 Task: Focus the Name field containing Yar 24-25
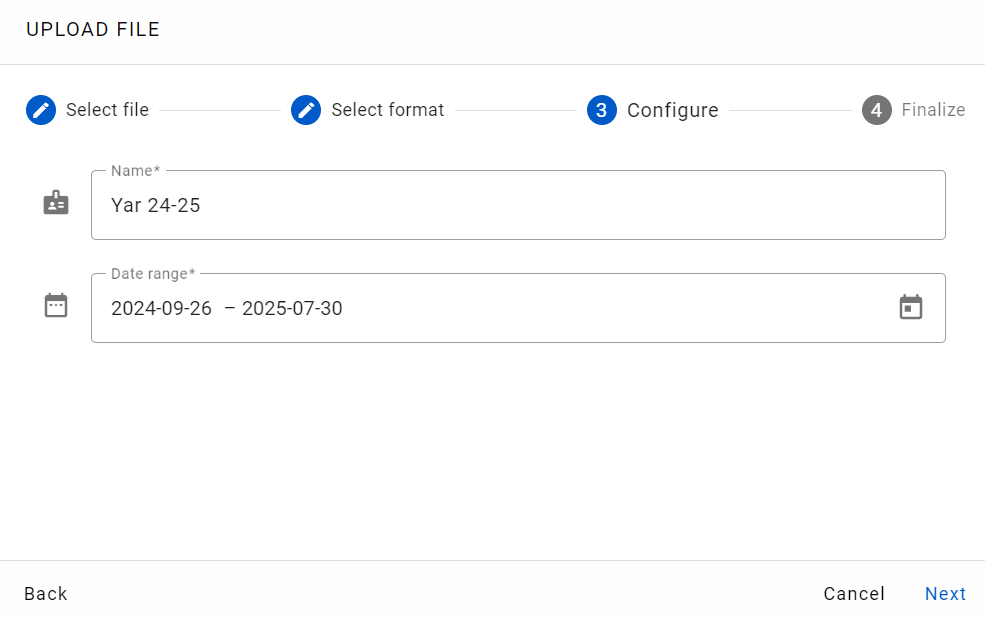(518, 205)
